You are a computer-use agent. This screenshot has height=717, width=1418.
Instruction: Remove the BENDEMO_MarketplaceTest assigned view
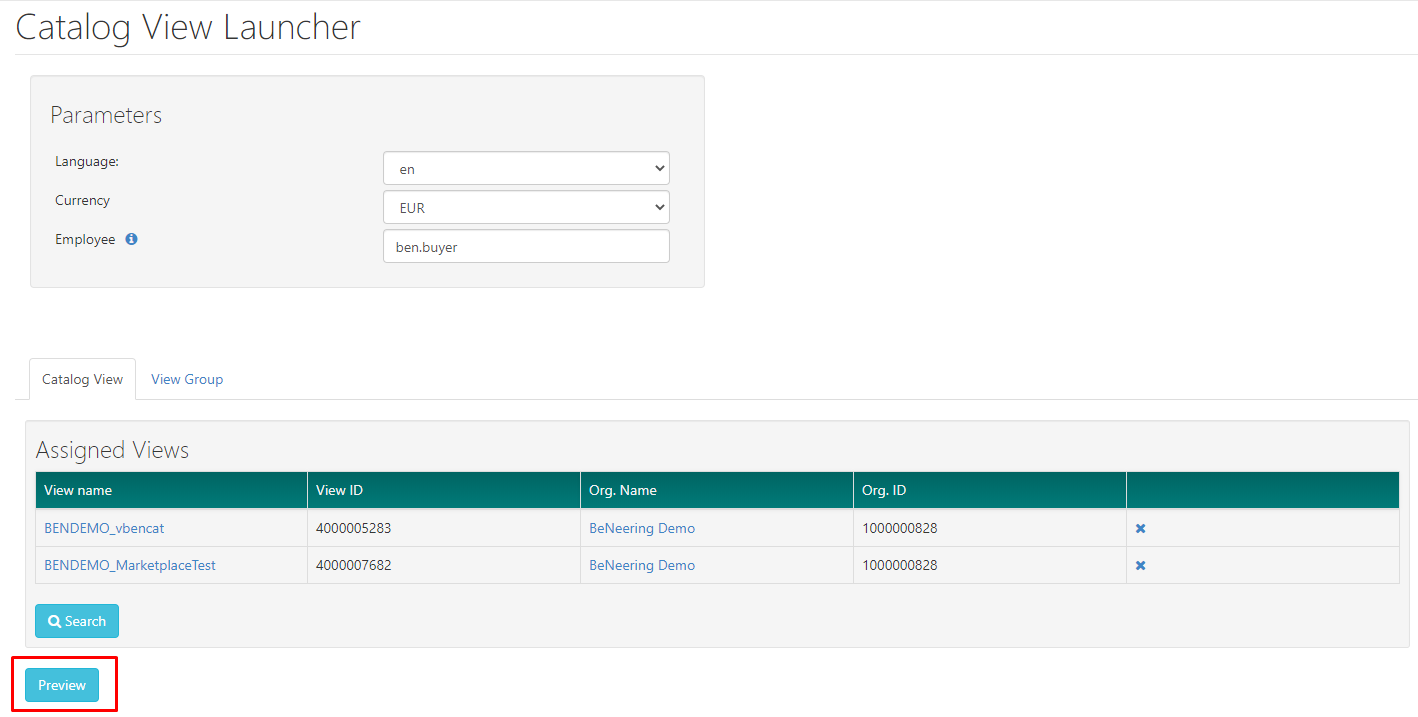[x=1140, y=565]
